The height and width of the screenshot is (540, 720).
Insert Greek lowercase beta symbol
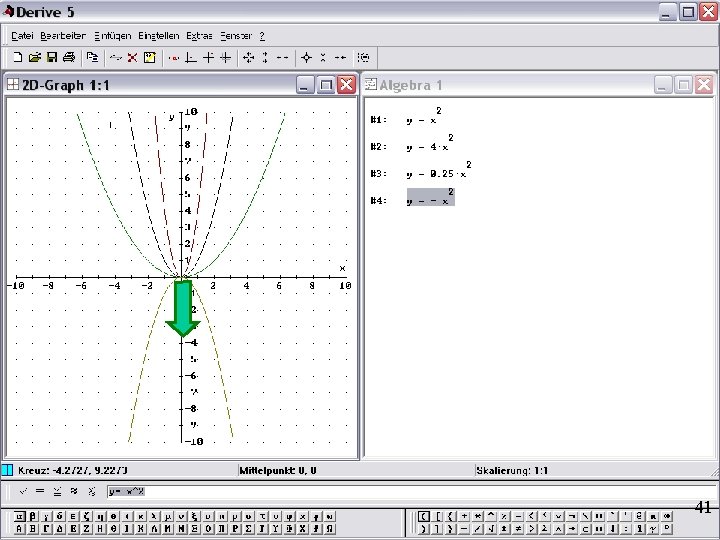tap(33, 516)
